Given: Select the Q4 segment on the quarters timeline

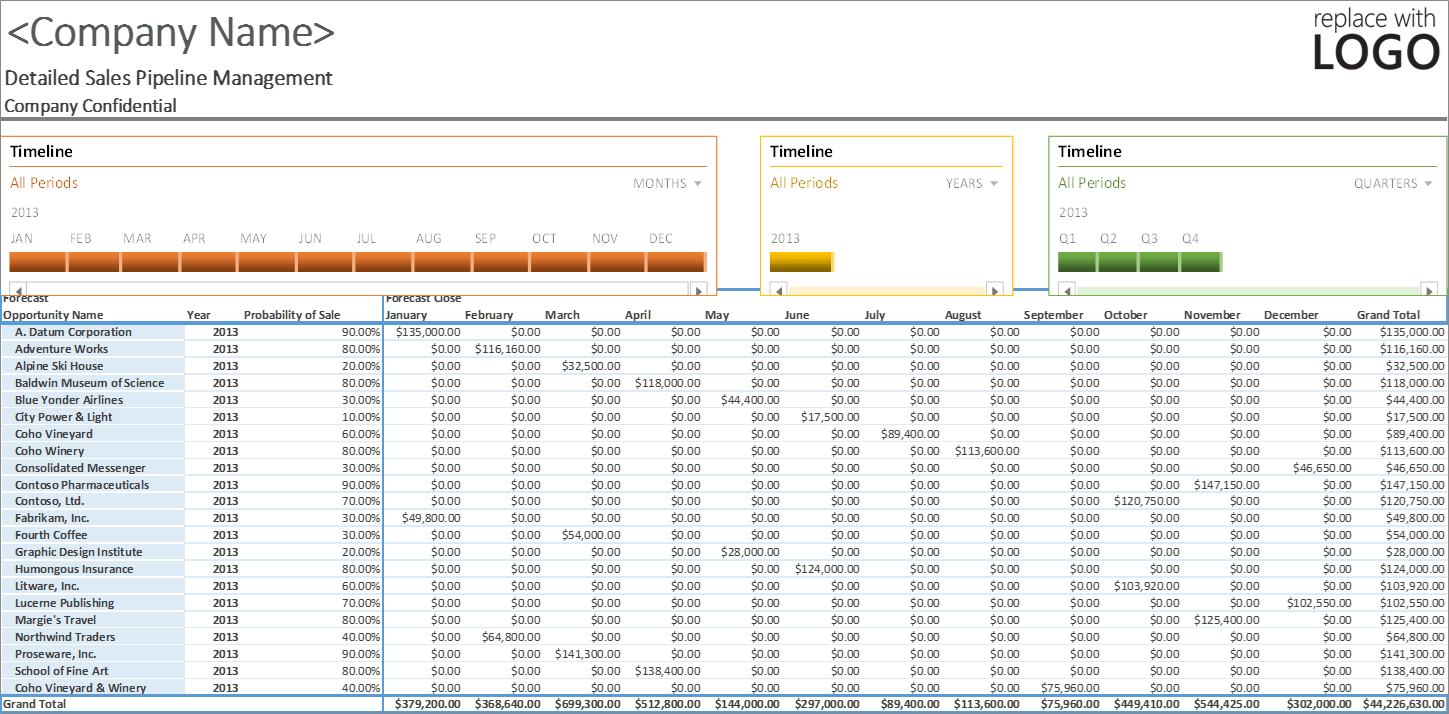Looking at the screenshot, I should tap(1202, 262).
